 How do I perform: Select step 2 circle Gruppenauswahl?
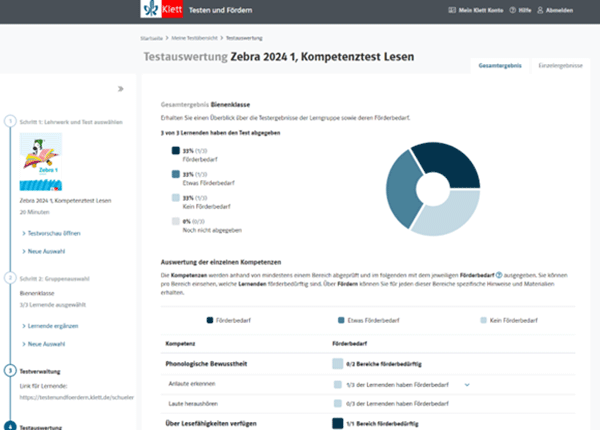pyautogui.click(x=10, y=278)
